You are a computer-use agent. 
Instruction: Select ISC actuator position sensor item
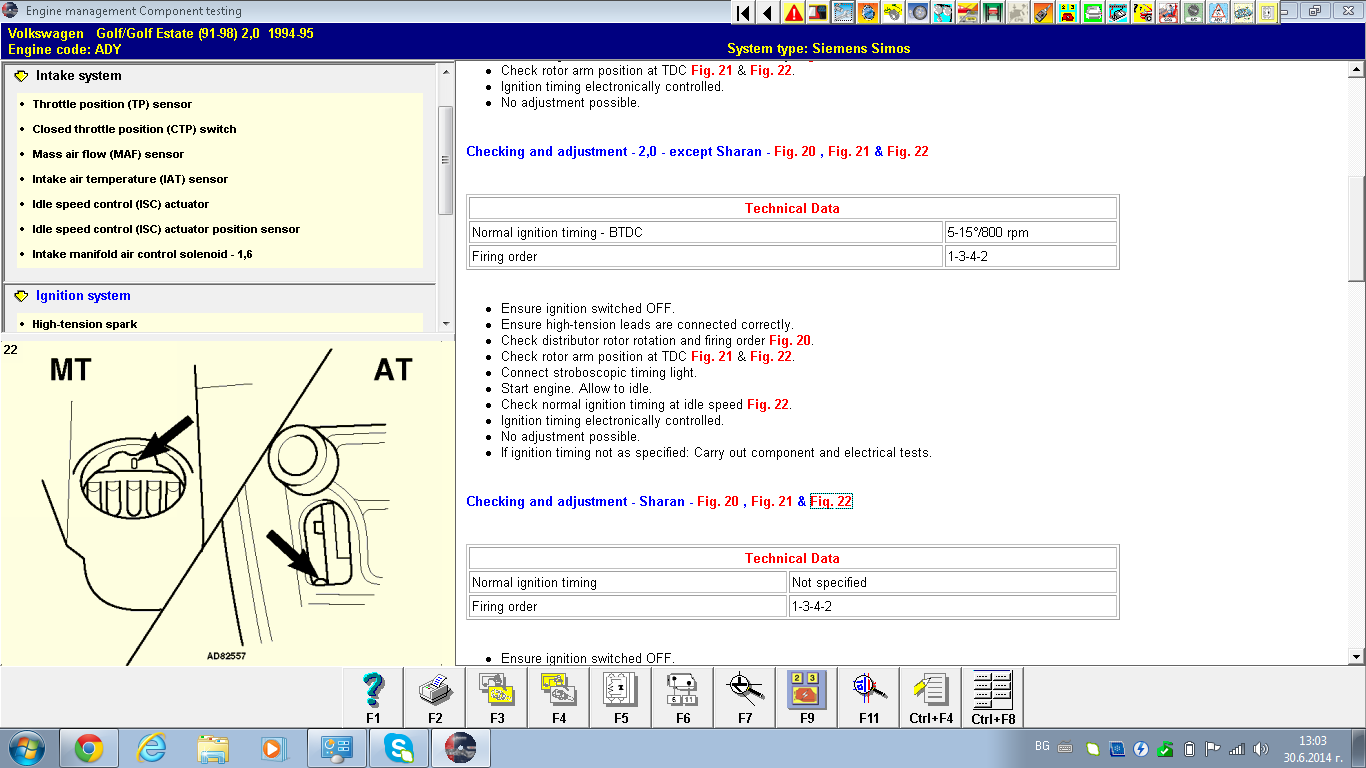tap(166, 229)
